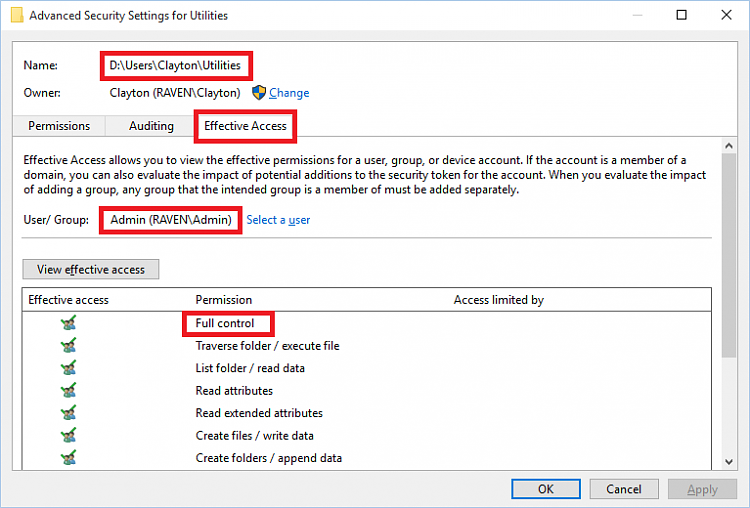Click the Change owner link

coord(289,93)
